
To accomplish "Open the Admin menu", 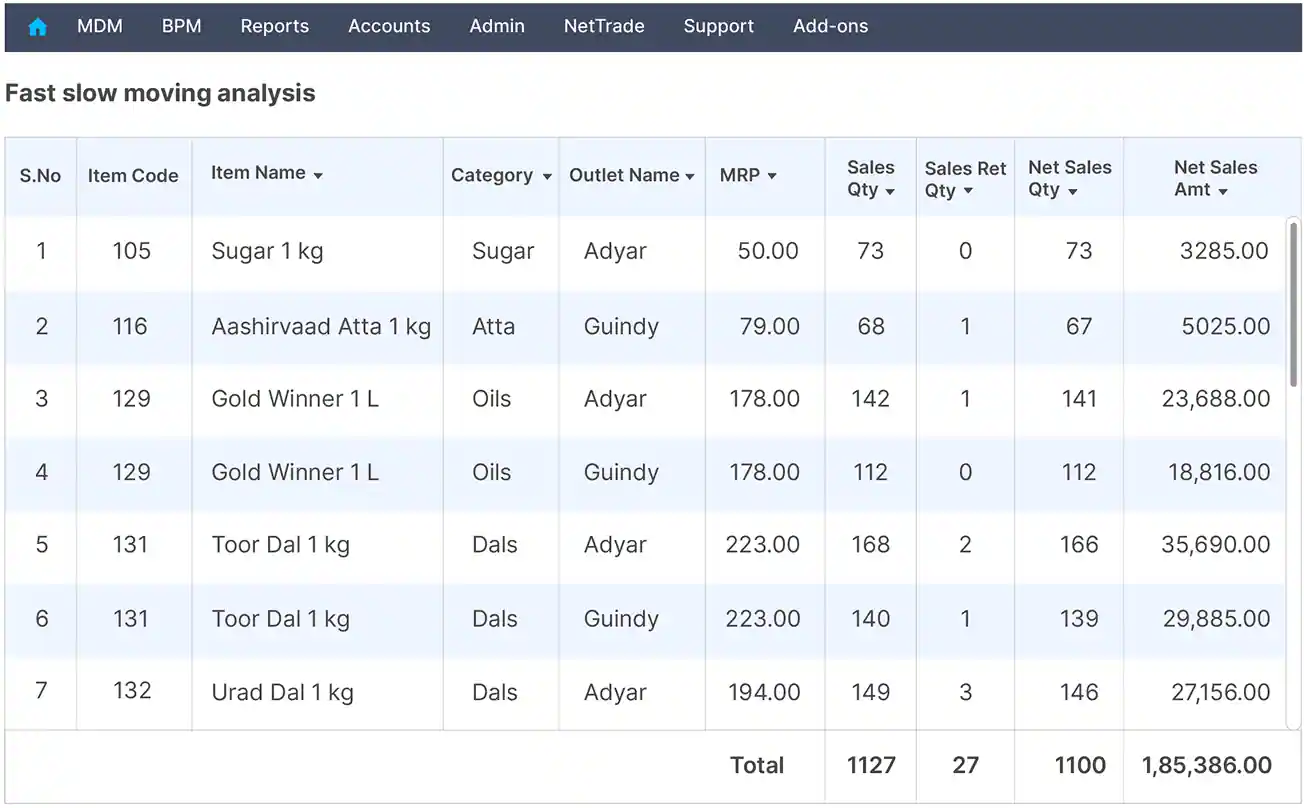I will pyautogui.click(x=497, y=26).
